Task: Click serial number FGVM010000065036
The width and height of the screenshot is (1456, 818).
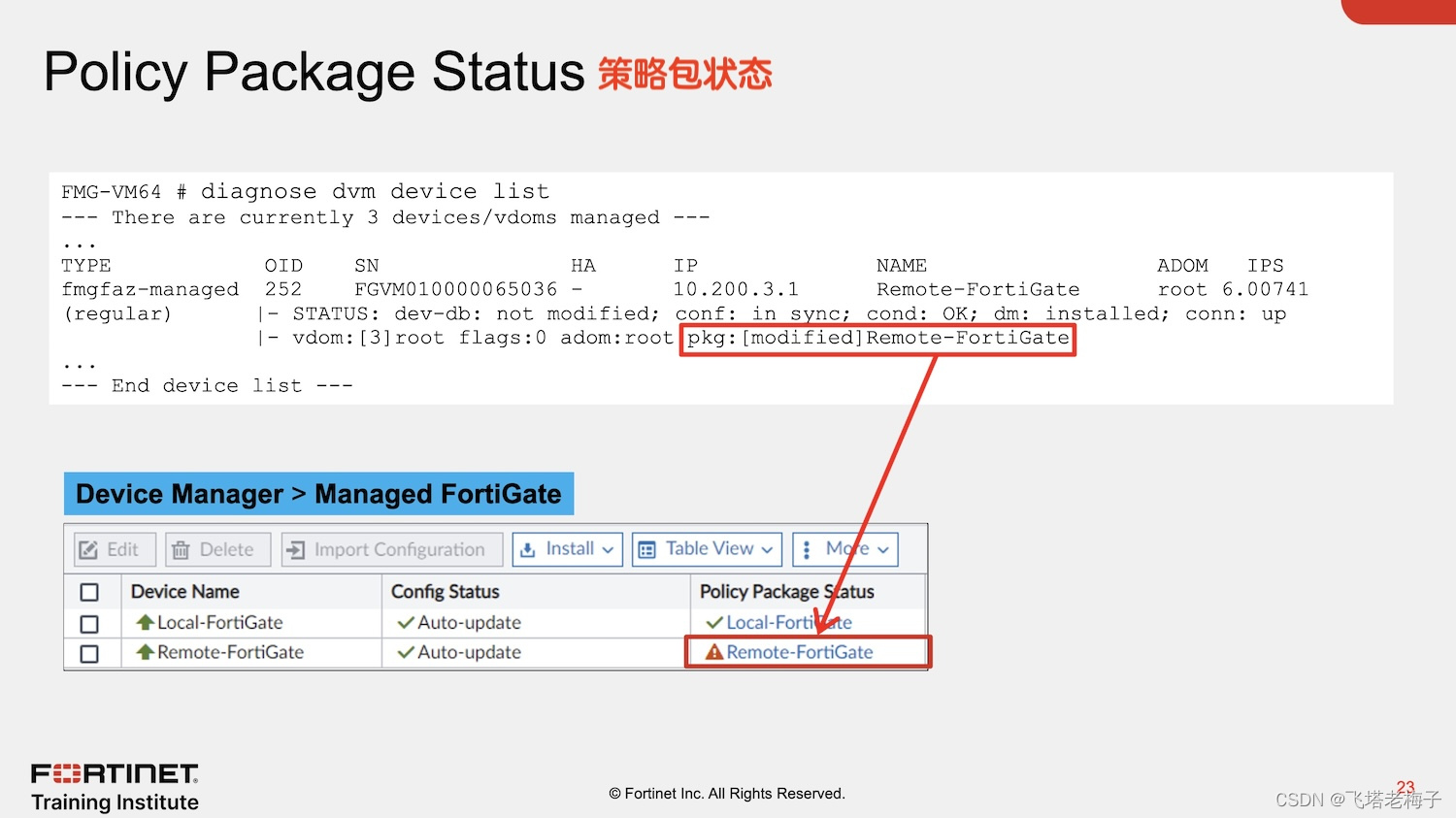Action: pos(455,289)
